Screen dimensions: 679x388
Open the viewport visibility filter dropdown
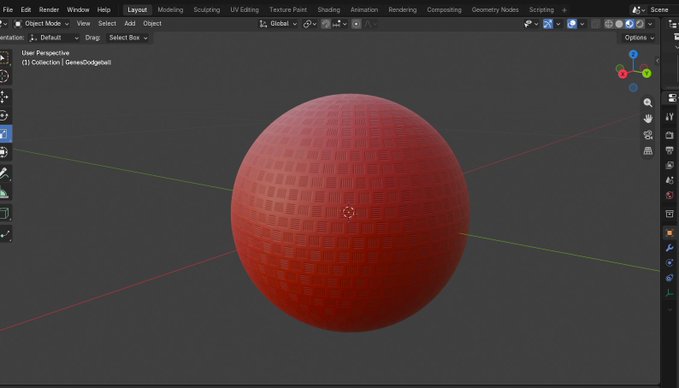(x=531, y=24)
